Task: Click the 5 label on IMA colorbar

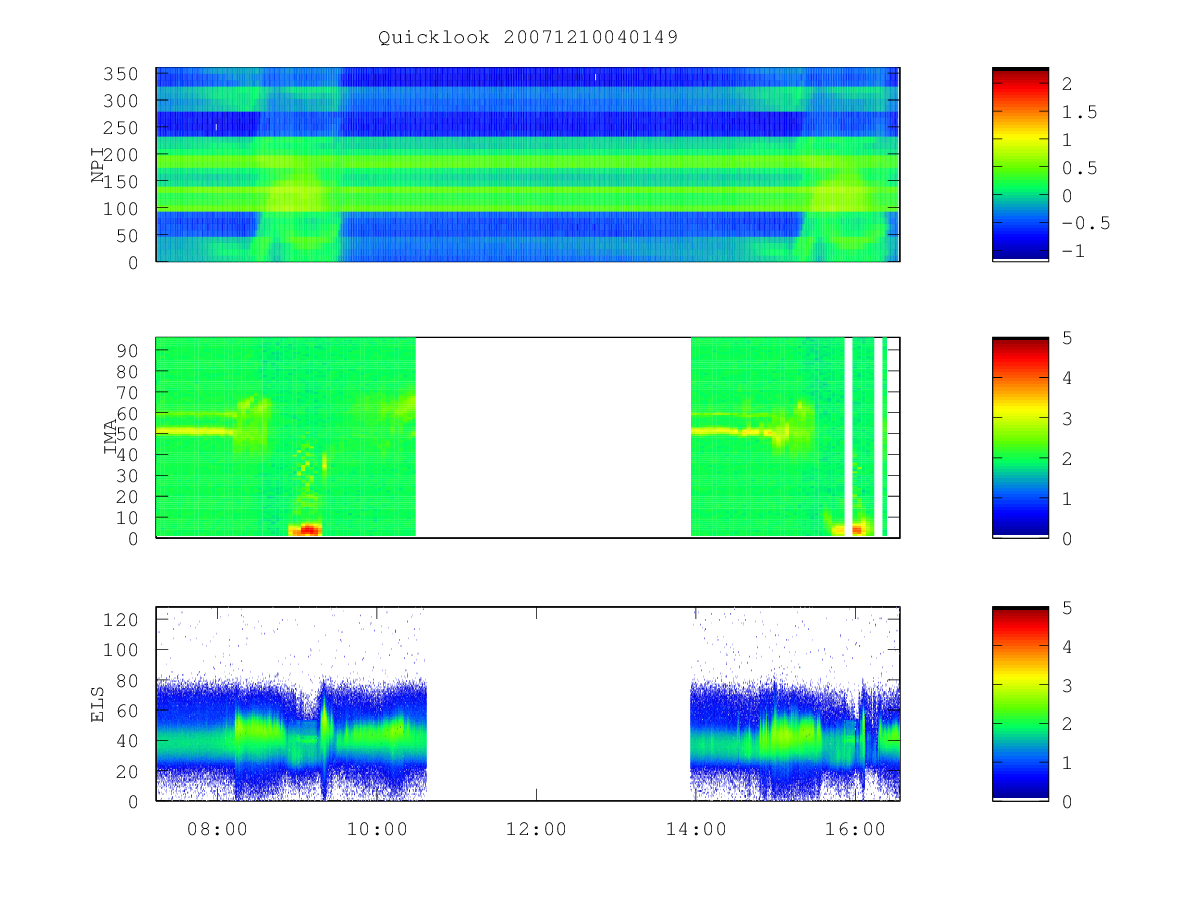Action: click(x=1067, y=338)
